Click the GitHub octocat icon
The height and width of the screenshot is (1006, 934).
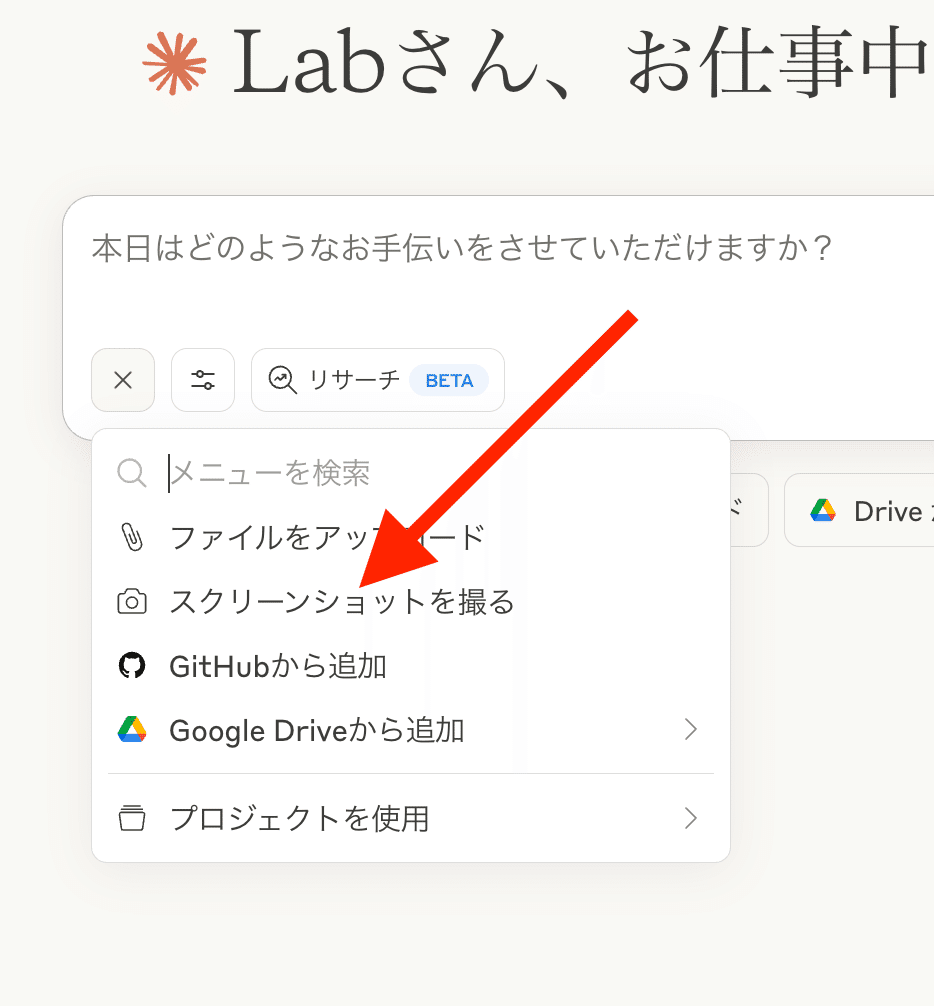tap(132, 666)
